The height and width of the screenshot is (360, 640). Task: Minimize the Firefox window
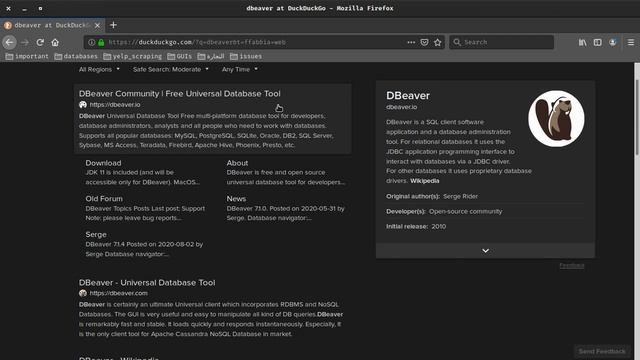pos(24,8)
